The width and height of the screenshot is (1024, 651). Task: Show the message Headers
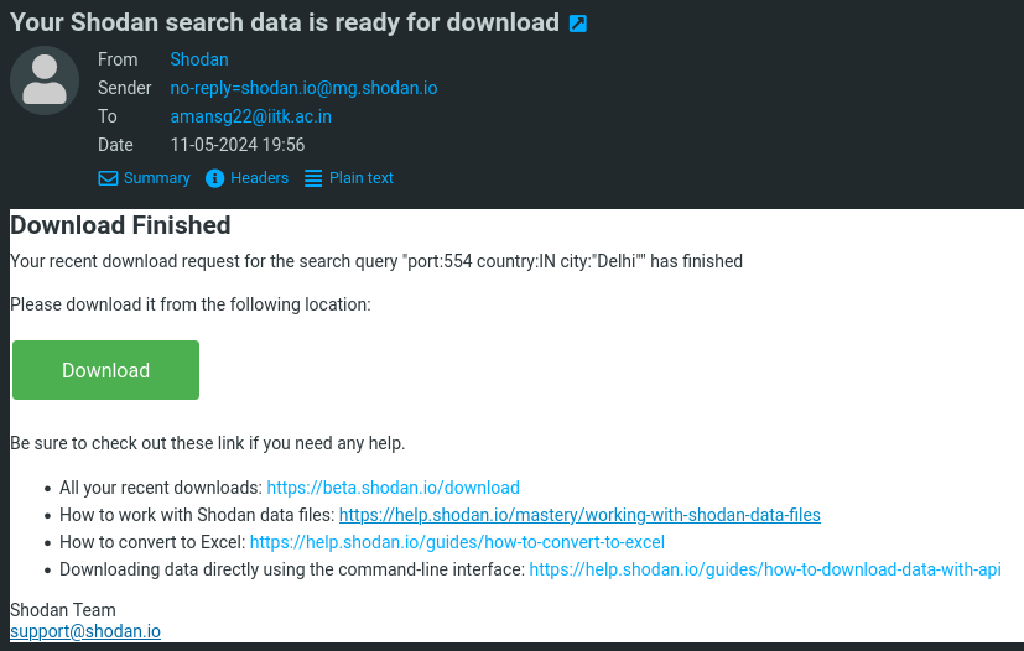[259, 178]
